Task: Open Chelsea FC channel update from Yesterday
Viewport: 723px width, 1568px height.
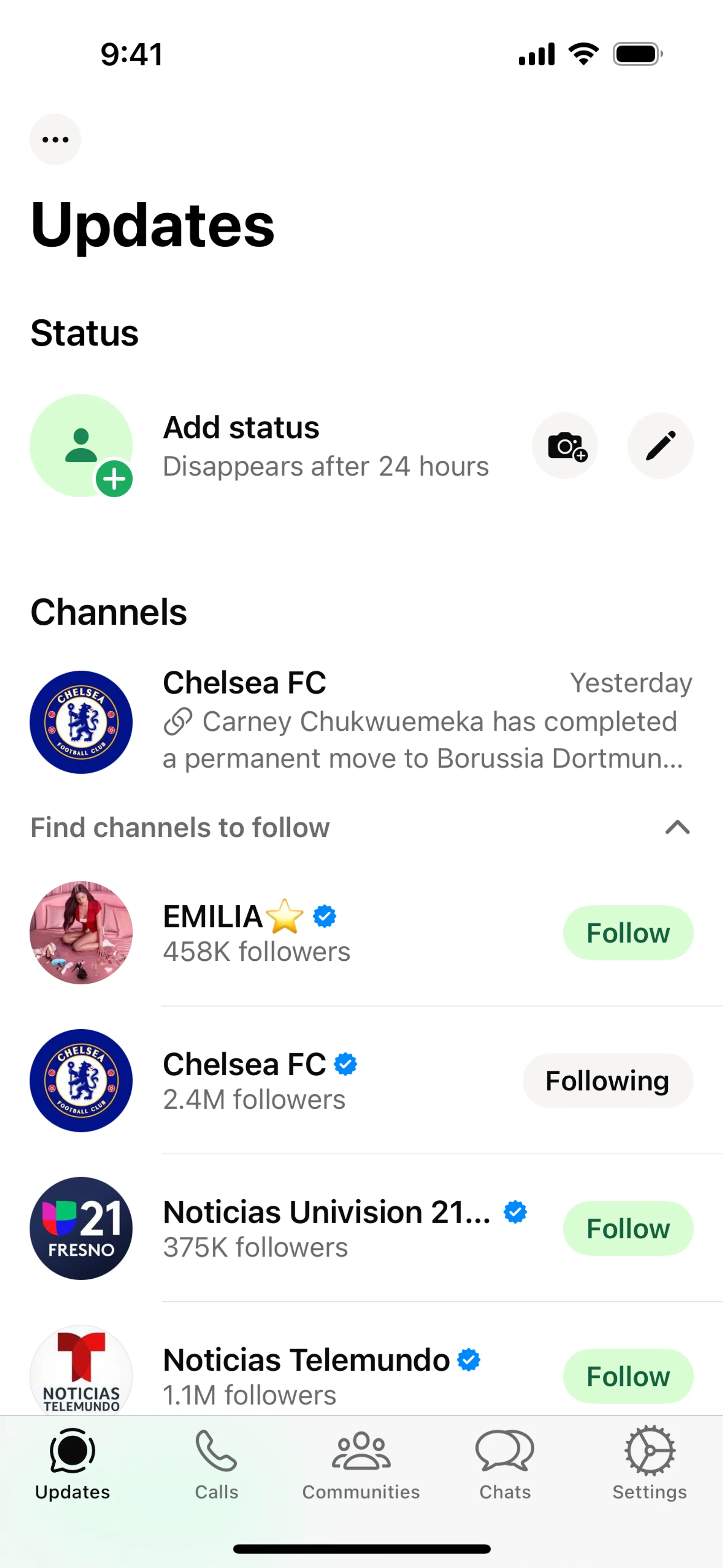Action: tap(361, 722)
